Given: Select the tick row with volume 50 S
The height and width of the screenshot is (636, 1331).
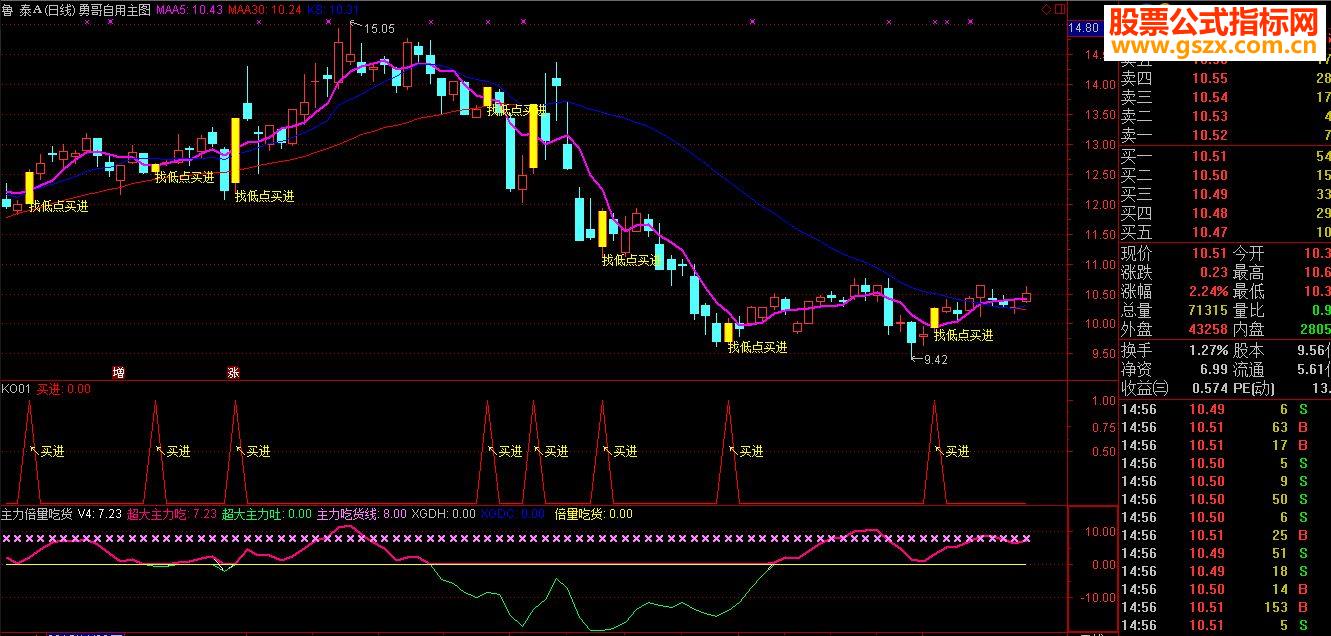Looking at the screenshot, I should 1224,499.
